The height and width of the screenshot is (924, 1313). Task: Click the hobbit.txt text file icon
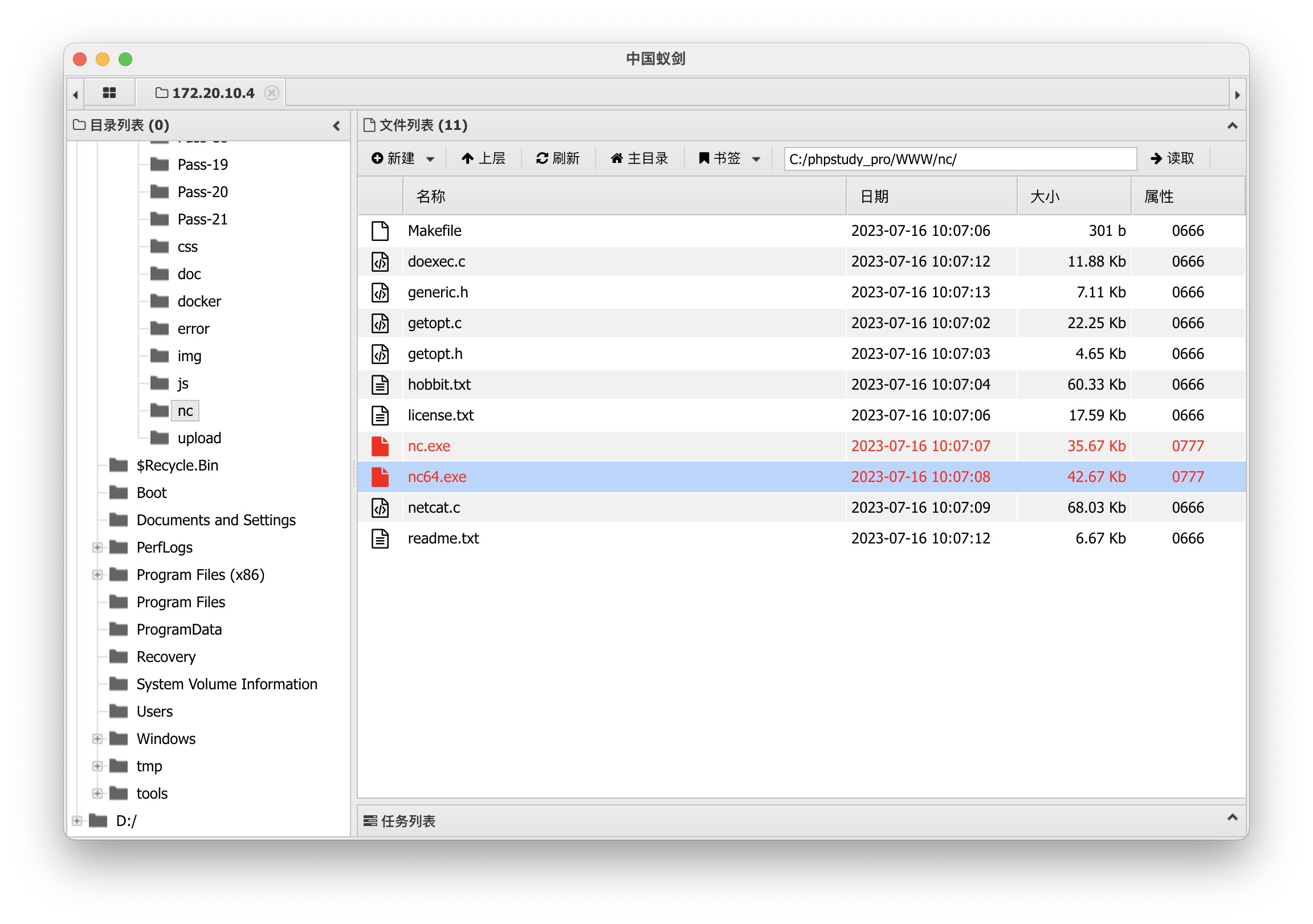380,385
